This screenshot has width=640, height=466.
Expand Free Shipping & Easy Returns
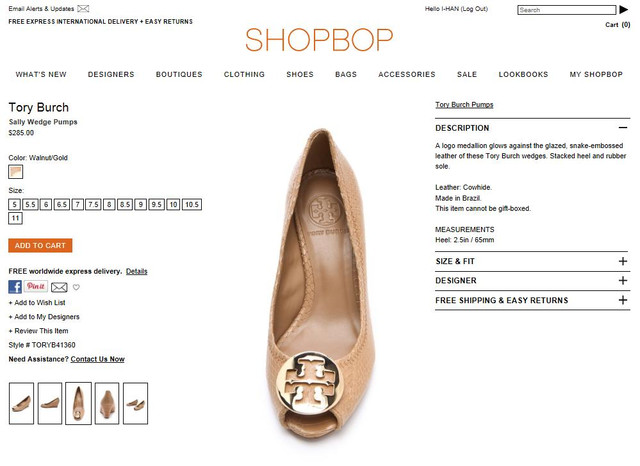tap(622, 300)
